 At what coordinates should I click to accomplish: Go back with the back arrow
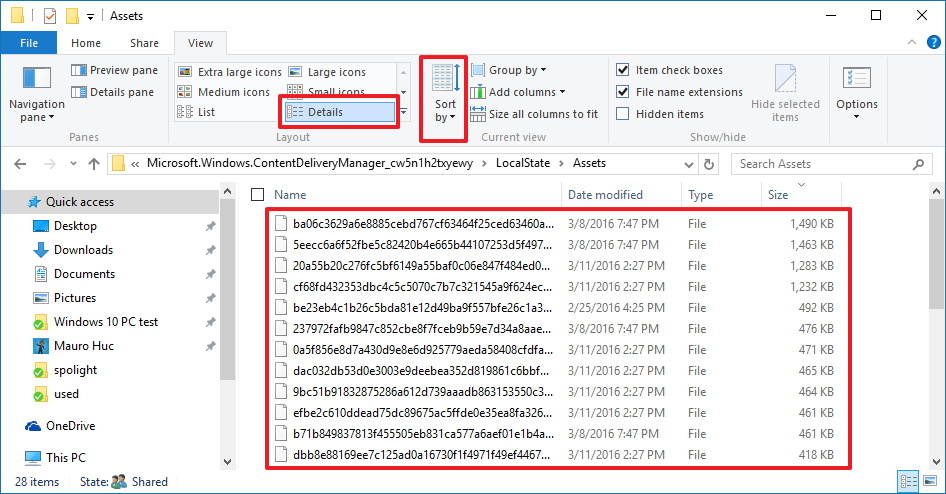click(x=20, y=163)
